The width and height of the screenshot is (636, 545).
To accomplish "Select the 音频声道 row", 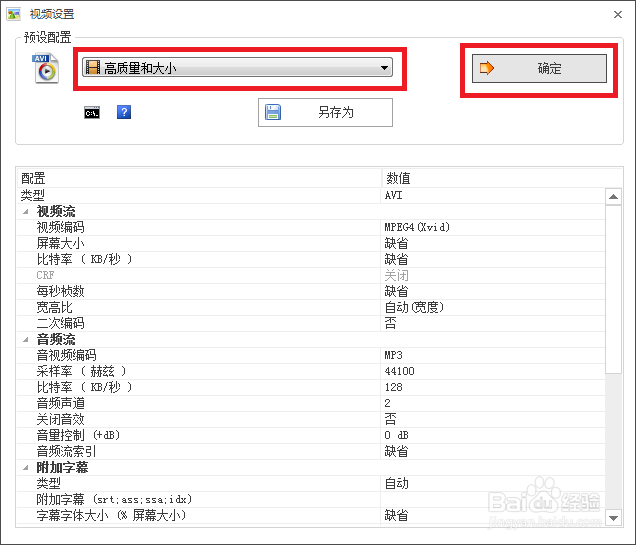I will pyautogui.click(x=311, y=403).
